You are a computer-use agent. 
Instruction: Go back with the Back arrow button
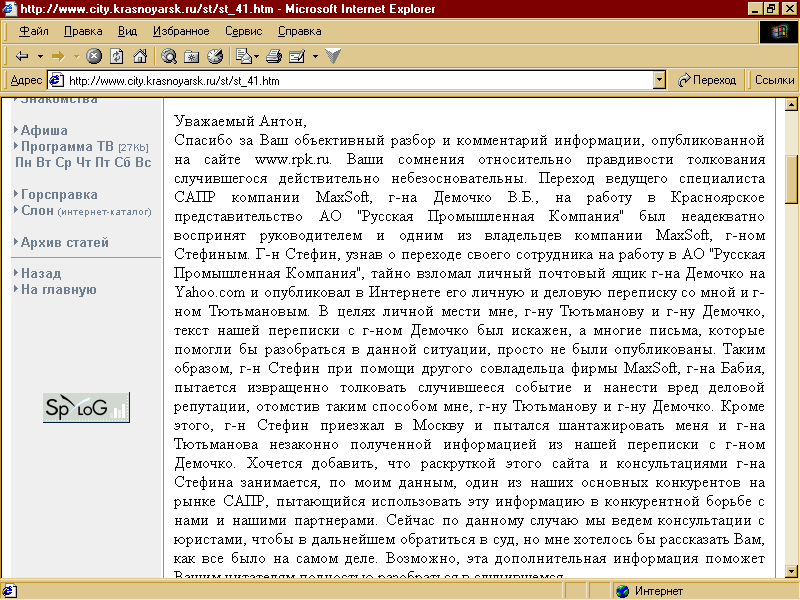(x=22, y=56)
